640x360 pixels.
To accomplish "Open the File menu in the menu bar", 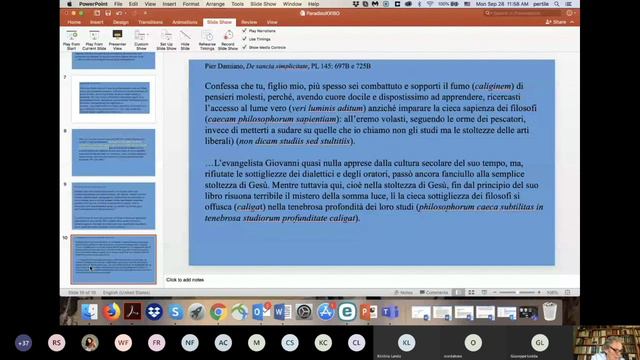I will pos(118,4).
